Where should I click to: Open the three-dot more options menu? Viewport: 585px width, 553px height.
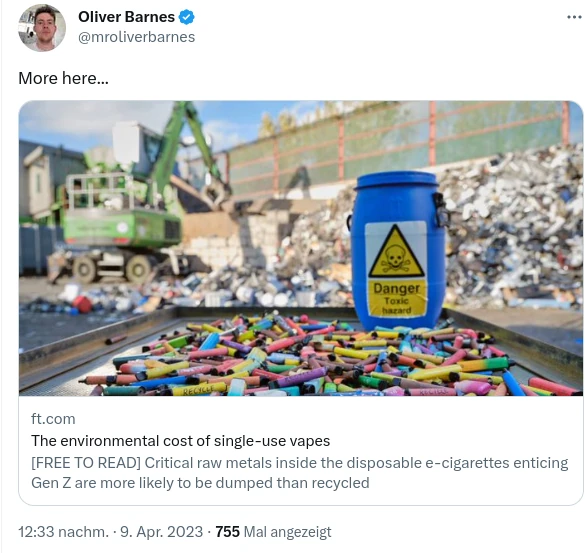[x=574, y=17]
